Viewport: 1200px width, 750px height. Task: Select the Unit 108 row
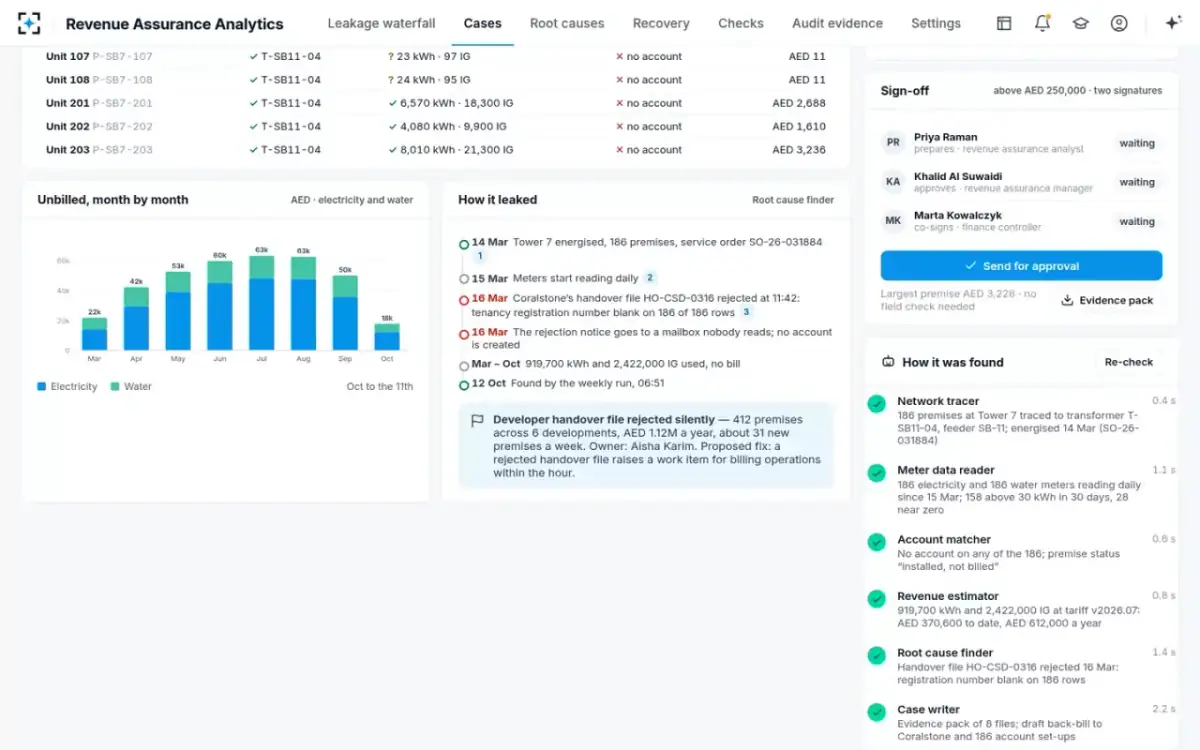point(436,80)
